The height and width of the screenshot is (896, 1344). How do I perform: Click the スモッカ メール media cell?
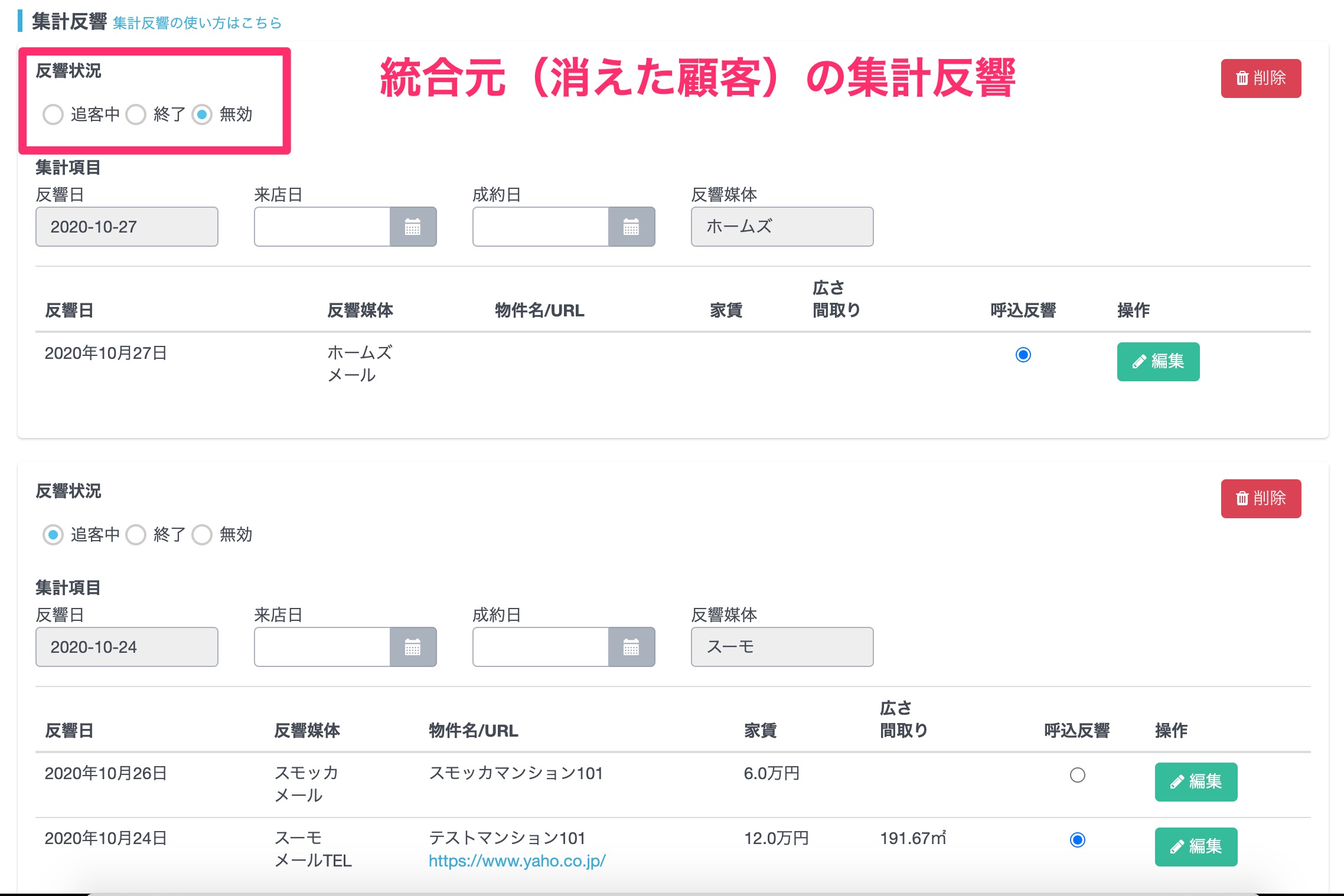tap(306, 784)
